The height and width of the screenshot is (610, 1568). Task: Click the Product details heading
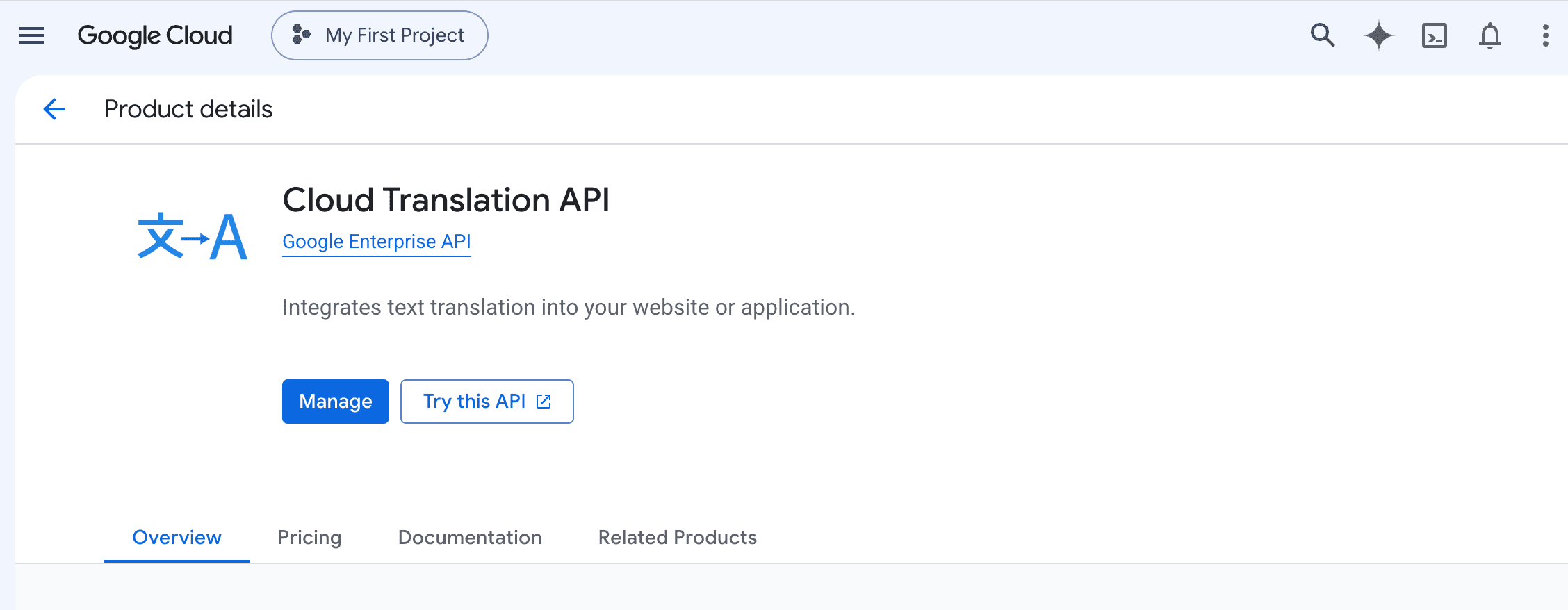(x=188, y=109)
